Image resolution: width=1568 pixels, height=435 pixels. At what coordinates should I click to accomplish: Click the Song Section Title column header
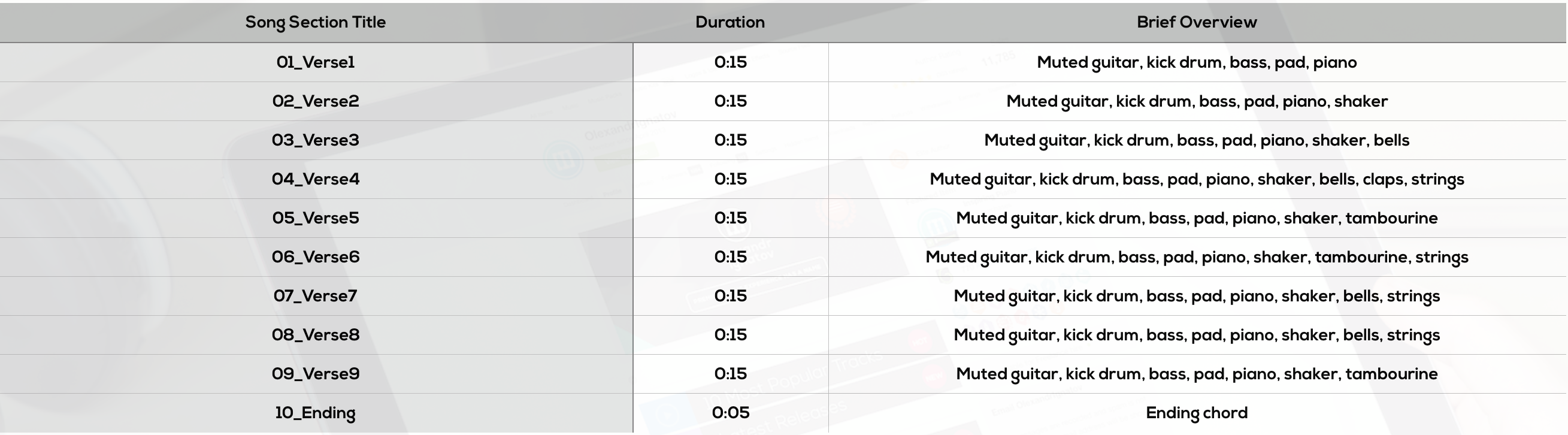click(x=315, y=22)
